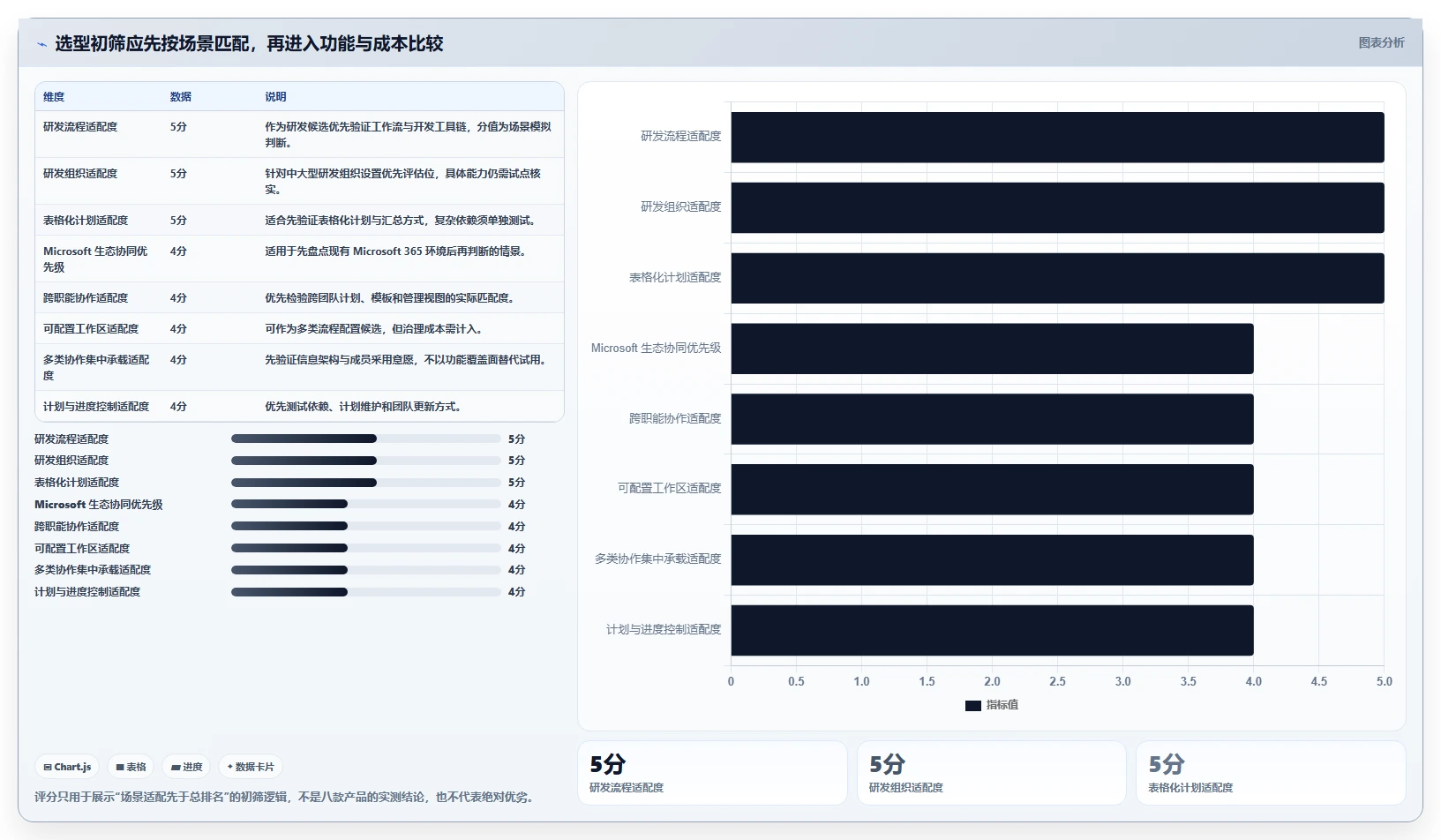Click the 计划与进度控制适配度 chart bar
This screenshot has height=840, width=1441.
coord(992,630)
